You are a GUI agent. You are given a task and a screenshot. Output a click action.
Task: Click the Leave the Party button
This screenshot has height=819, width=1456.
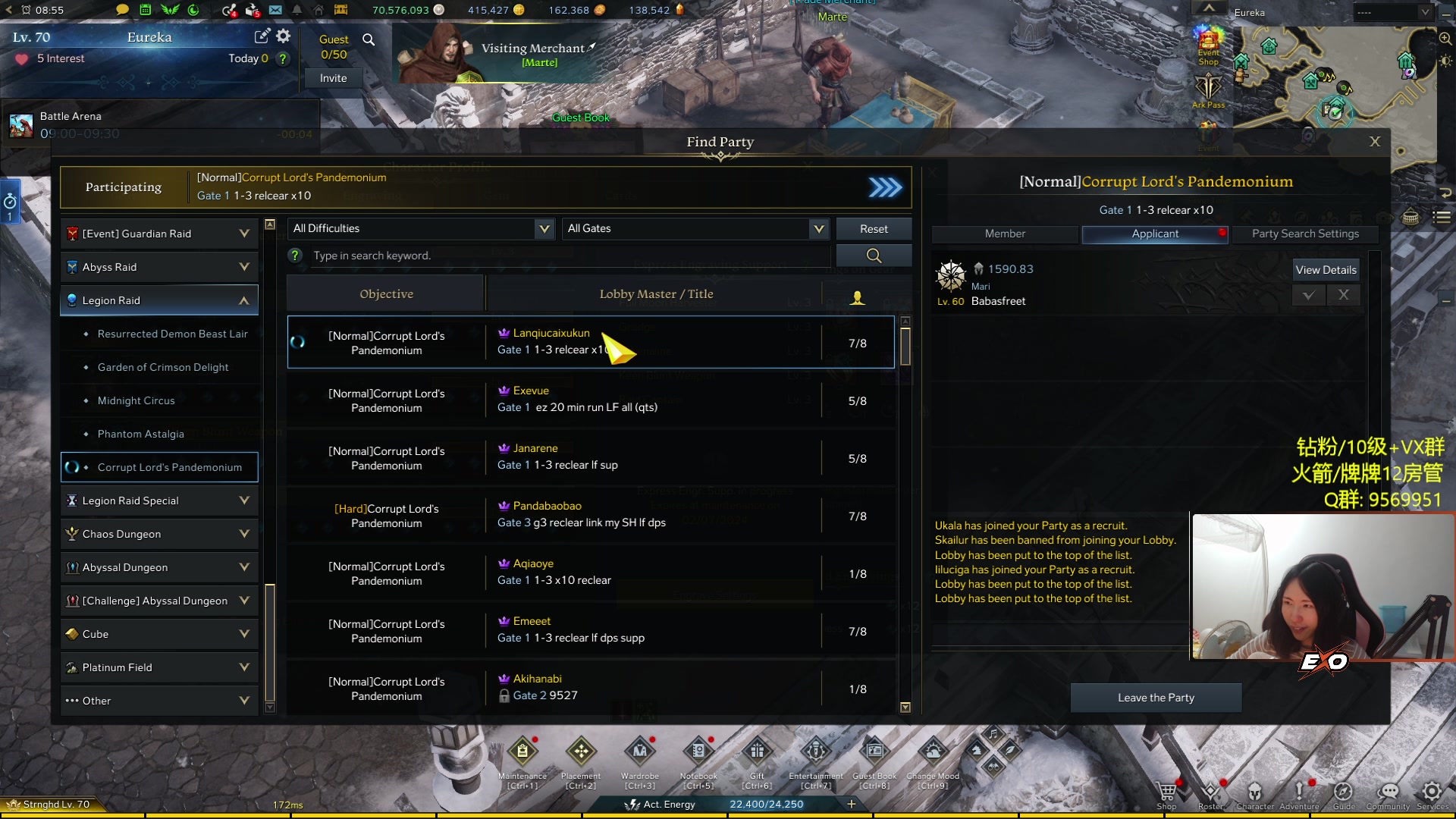point(1156,698)
